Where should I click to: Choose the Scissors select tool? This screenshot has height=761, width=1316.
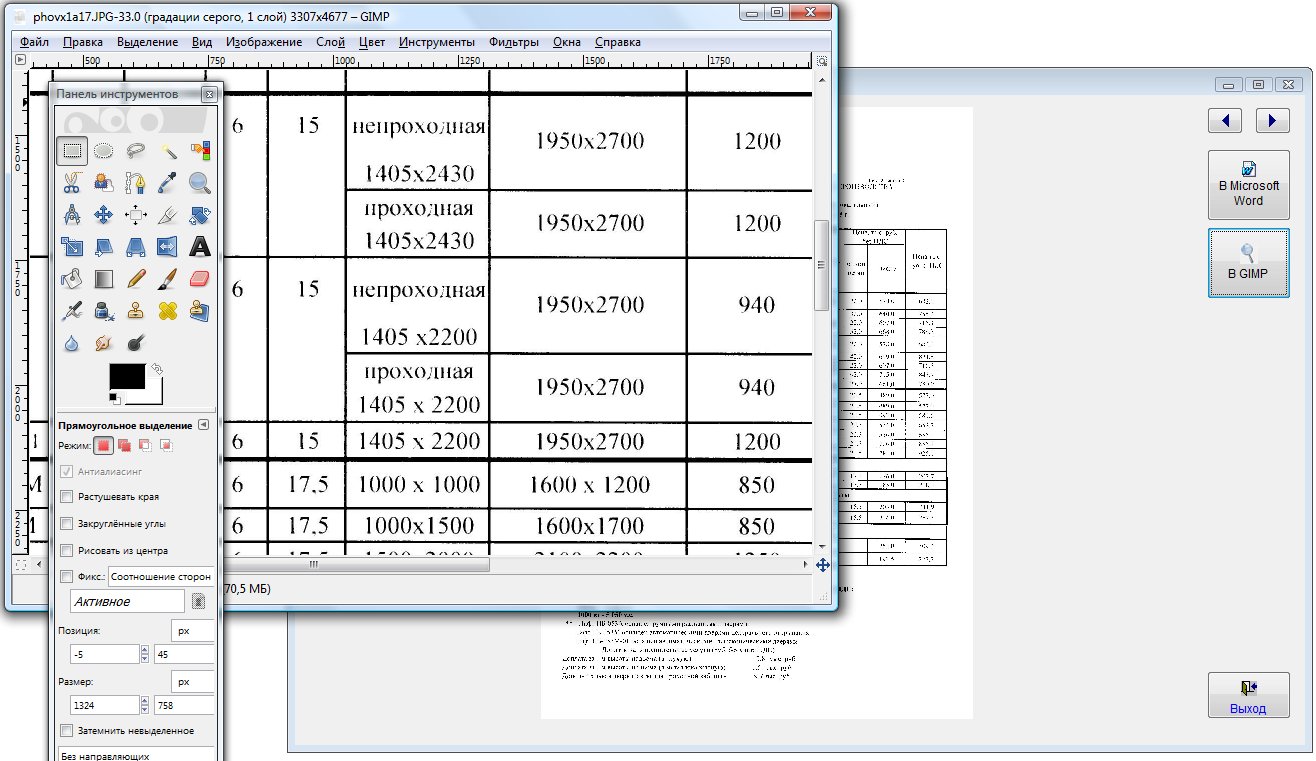pos(71,183)
